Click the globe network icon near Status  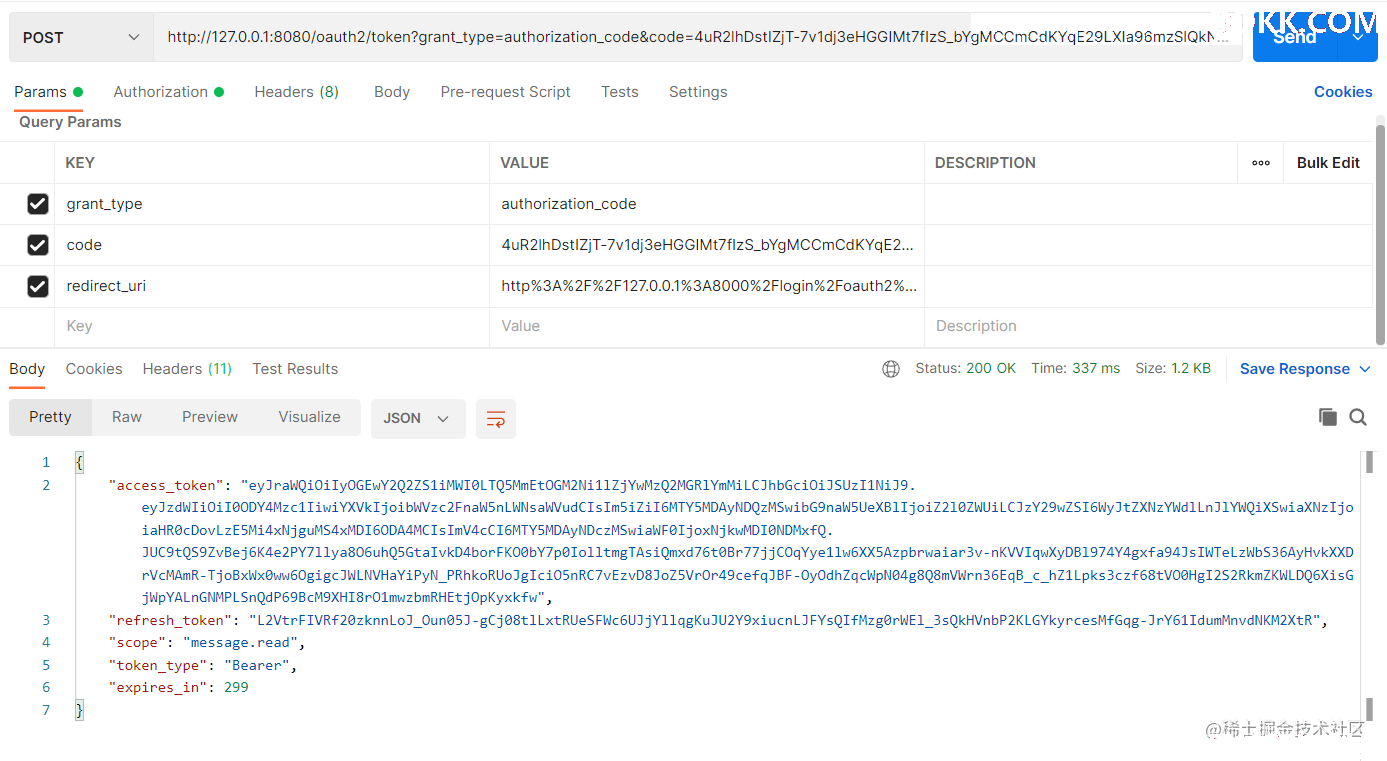tap(890, 369)
